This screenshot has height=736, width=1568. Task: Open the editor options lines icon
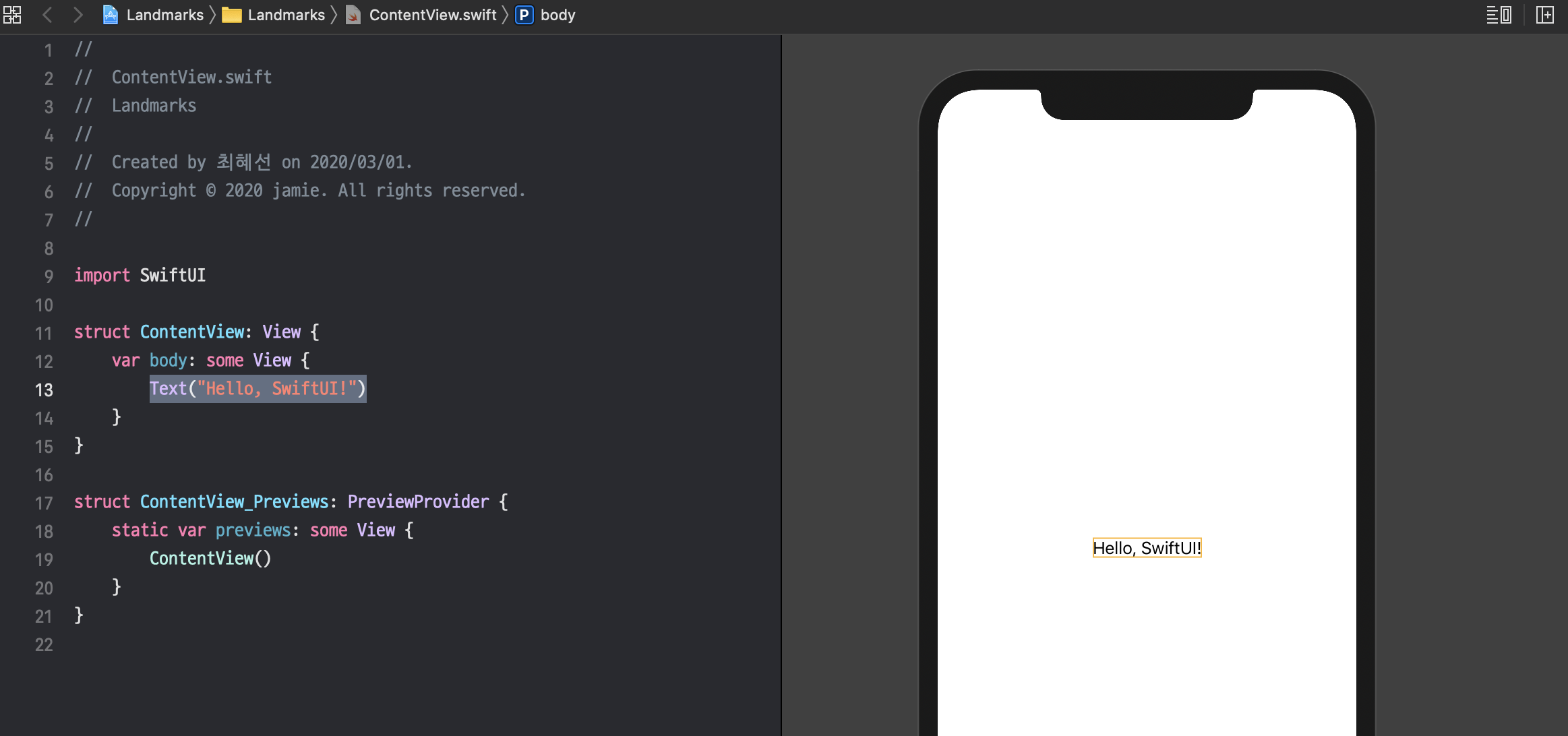[1499, 15]
